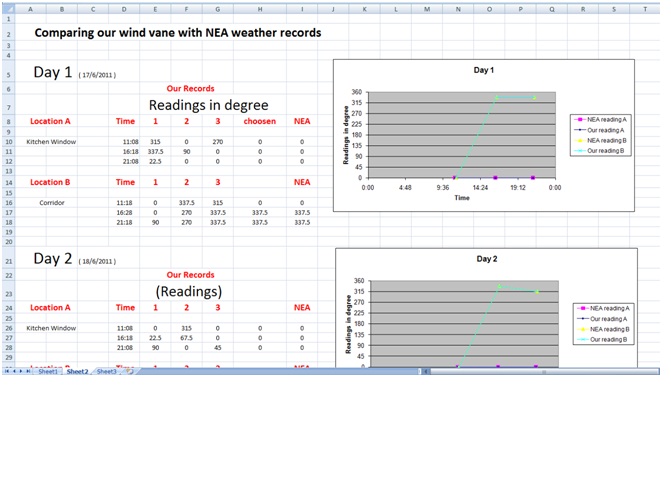Click value '22.5' in row 12

155,161
